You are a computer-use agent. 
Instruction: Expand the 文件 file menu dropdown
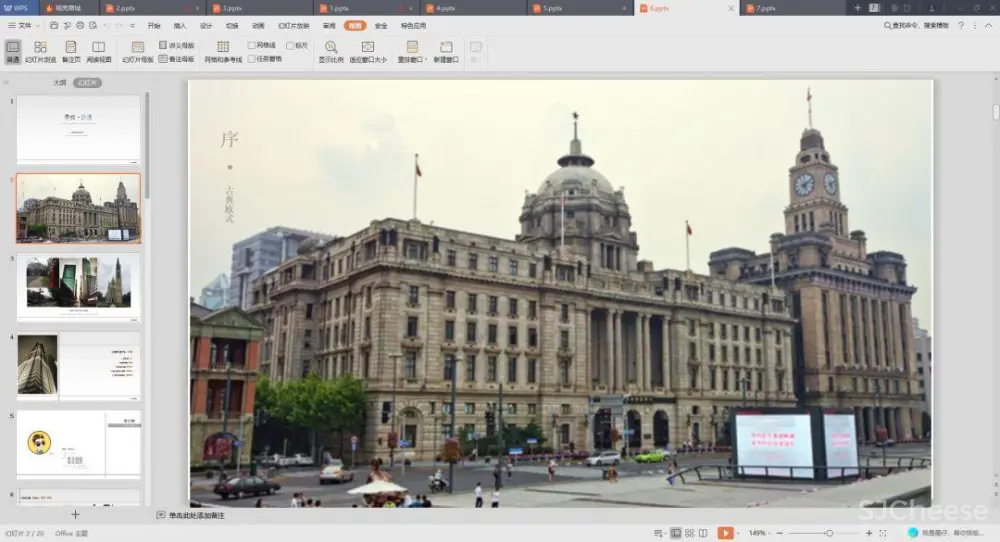(x=24, y=25)
